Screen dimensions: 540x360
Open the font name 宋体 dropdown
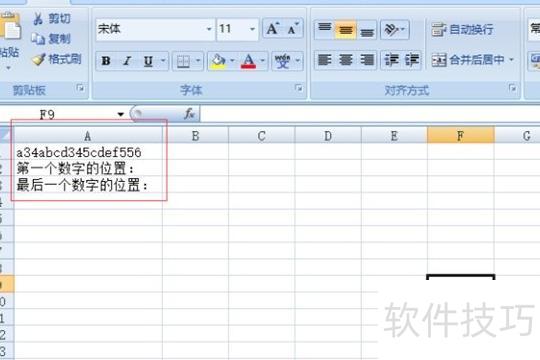pos(209,29)
